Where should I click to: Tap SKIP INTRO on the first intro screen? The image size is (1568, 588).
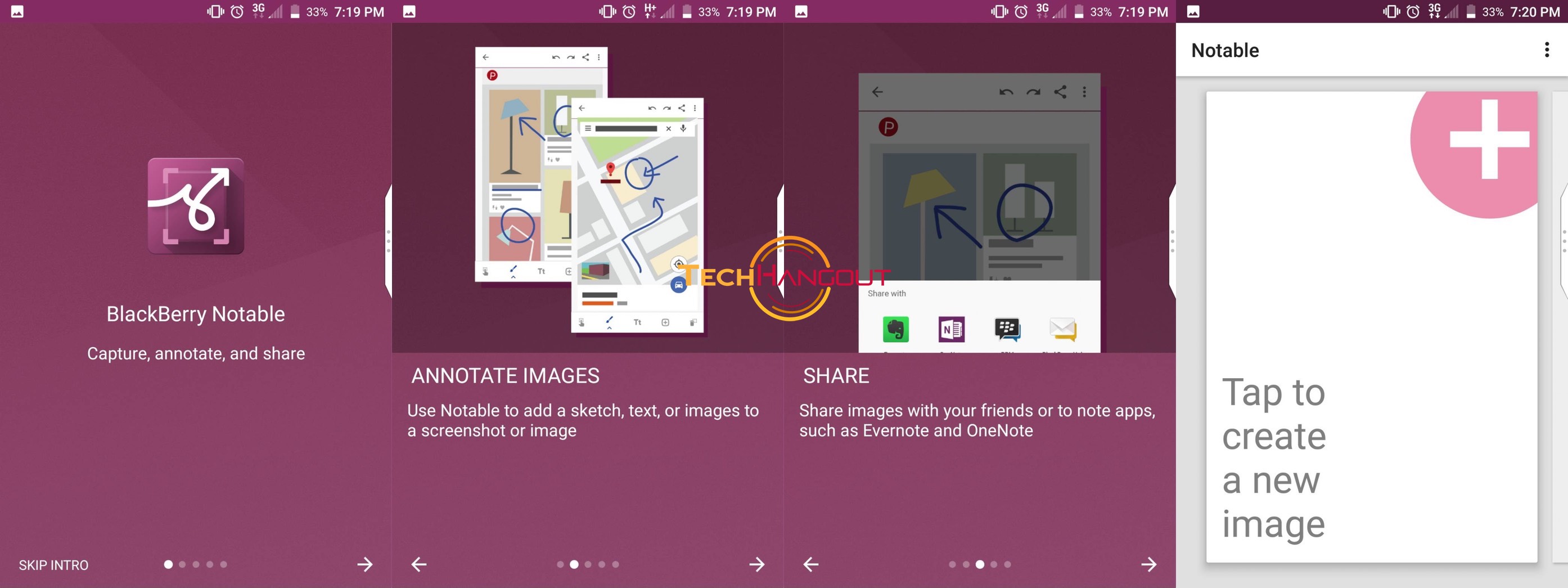(53, 565)
